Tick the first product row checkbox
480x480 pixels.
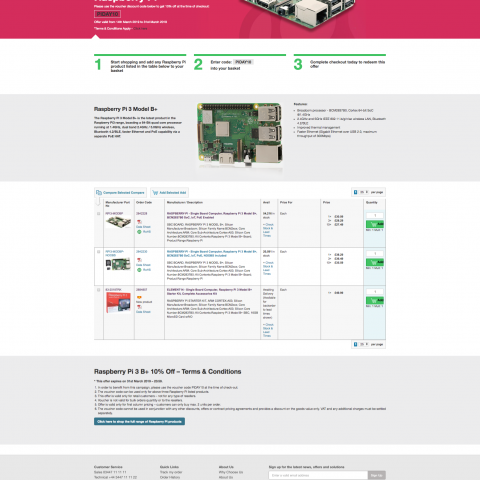pyautogui.click(x=98, y=214)
